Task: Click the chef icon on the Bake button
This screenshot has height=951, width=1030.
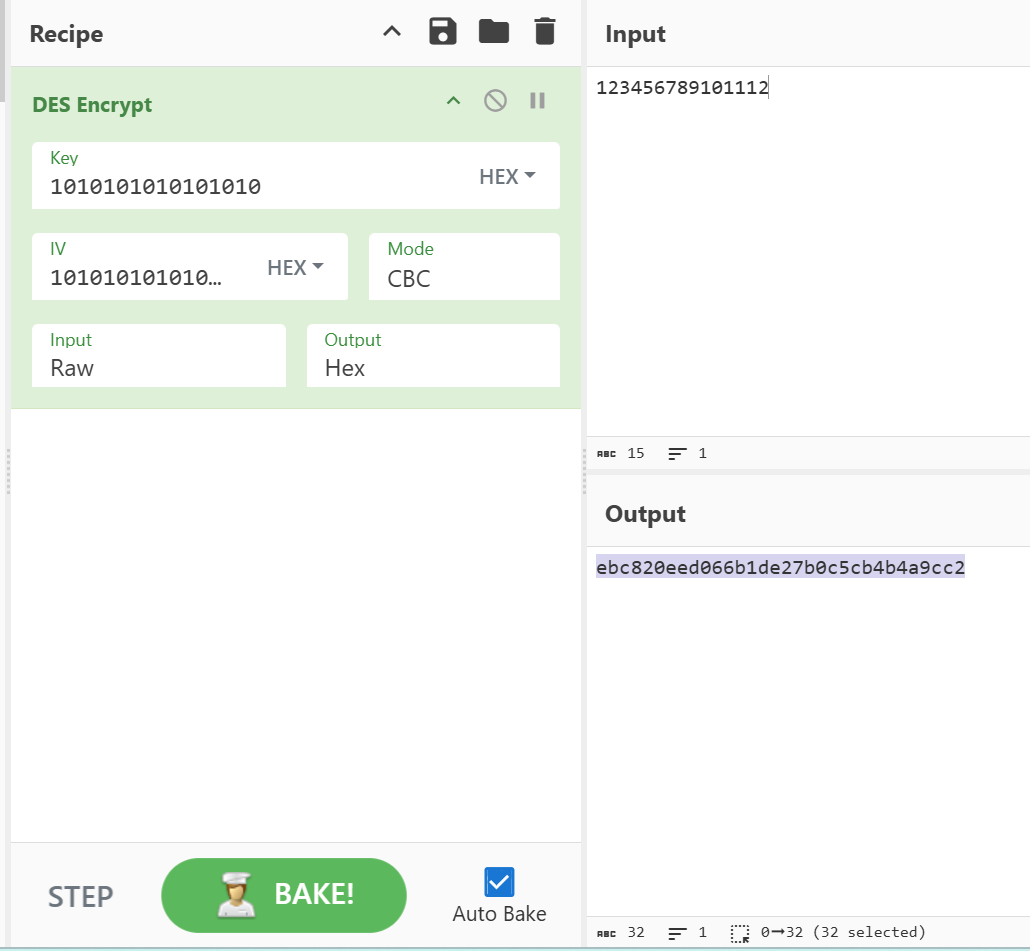Action: coord(236,895)
